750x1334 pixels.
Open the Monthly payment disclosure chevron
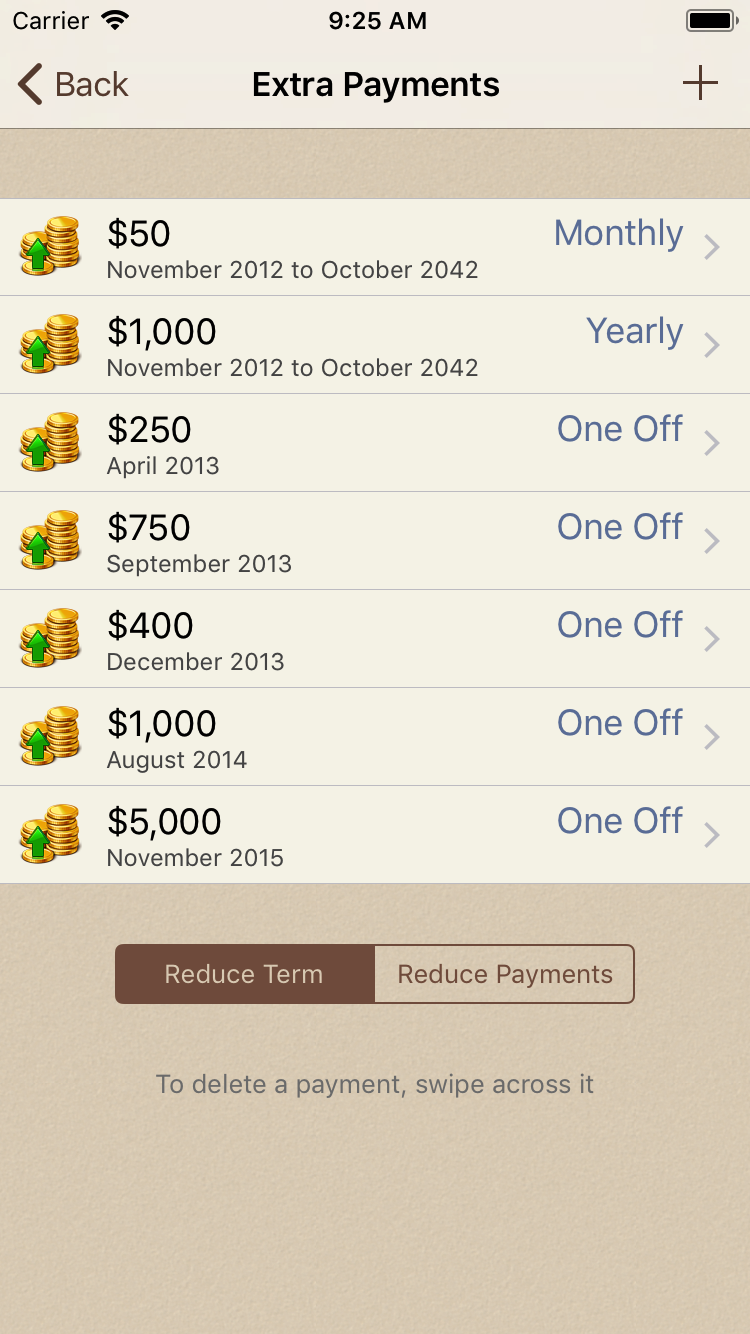coord(712,247)
